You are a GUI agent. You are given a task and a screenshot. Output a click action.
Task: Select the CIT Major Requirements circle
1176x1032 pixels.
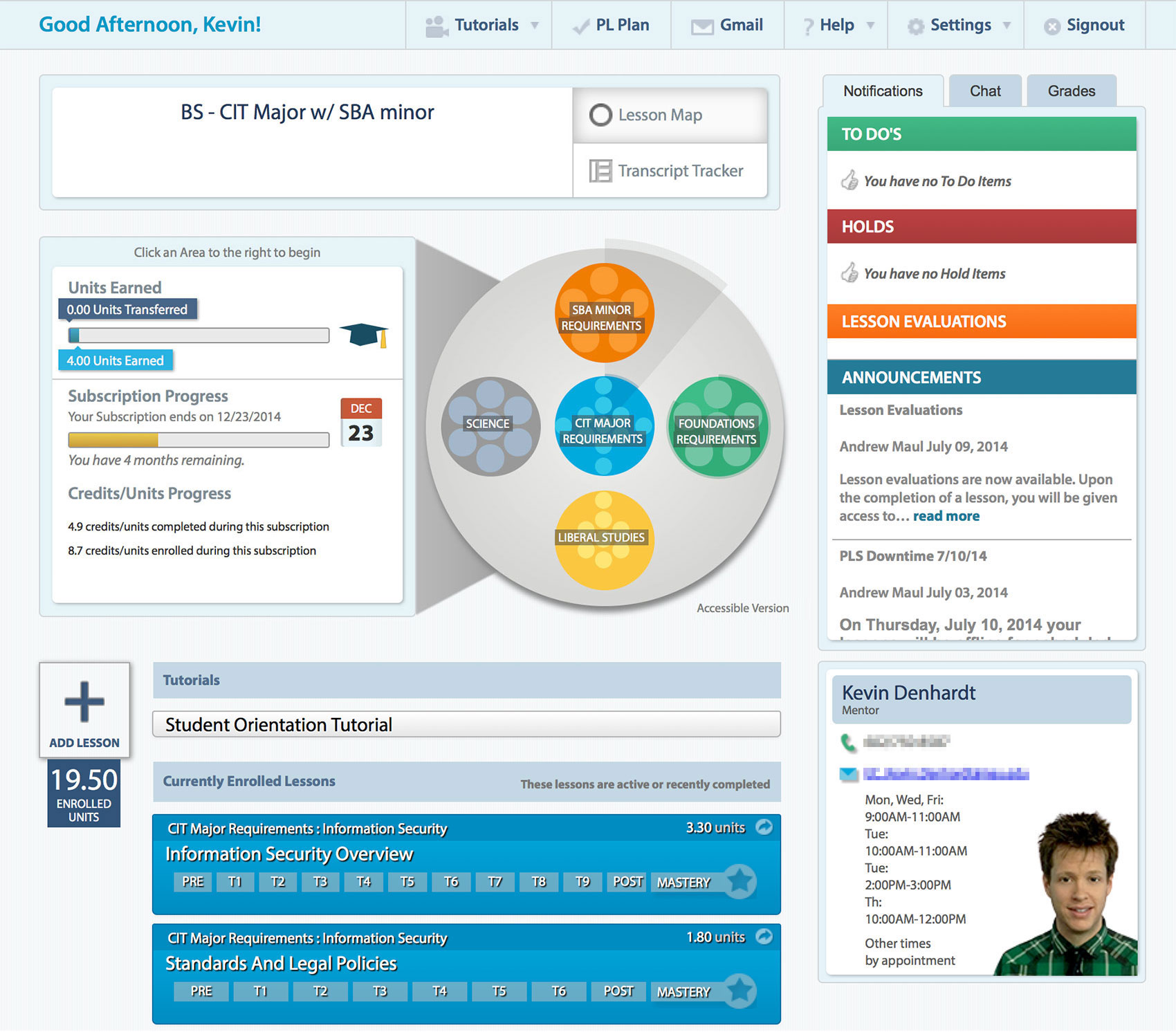coord(604,426)
